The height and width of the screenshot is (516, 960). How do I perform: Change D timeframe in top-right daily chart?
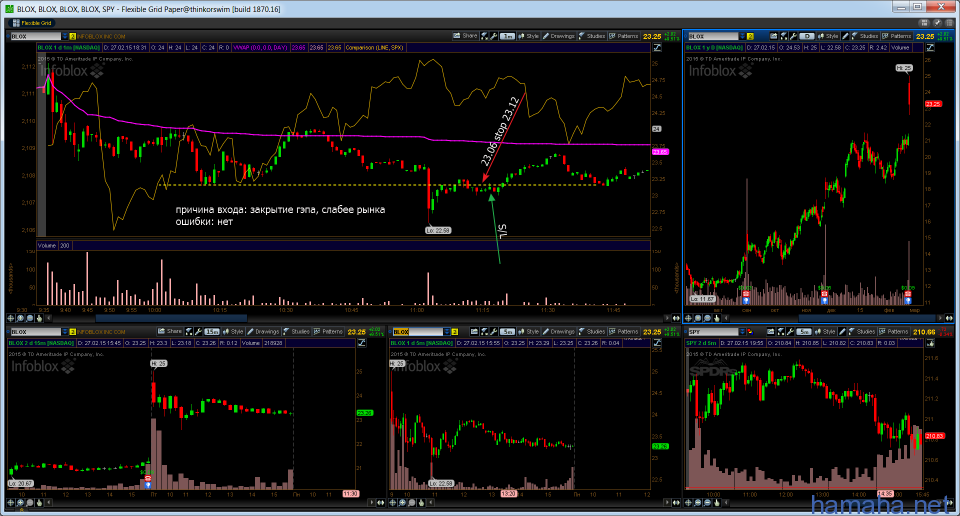tap(807, 37)
